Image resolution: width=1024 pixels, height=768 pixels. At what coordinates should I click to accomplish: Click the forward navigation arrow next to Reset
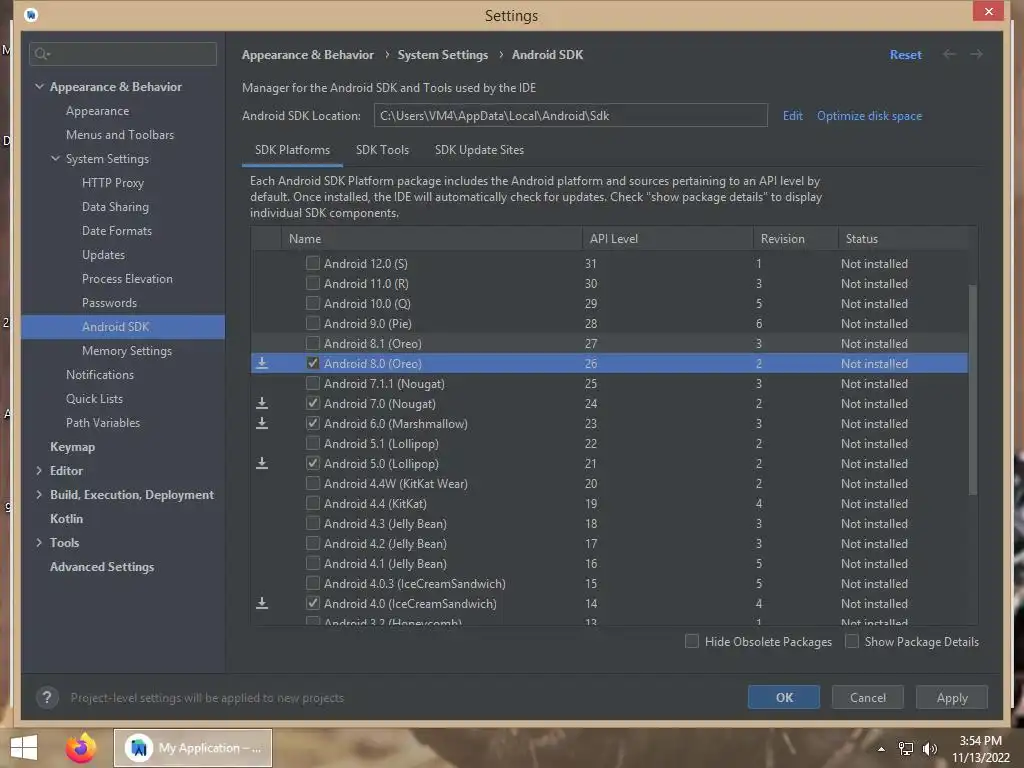[x=976, y=54]
